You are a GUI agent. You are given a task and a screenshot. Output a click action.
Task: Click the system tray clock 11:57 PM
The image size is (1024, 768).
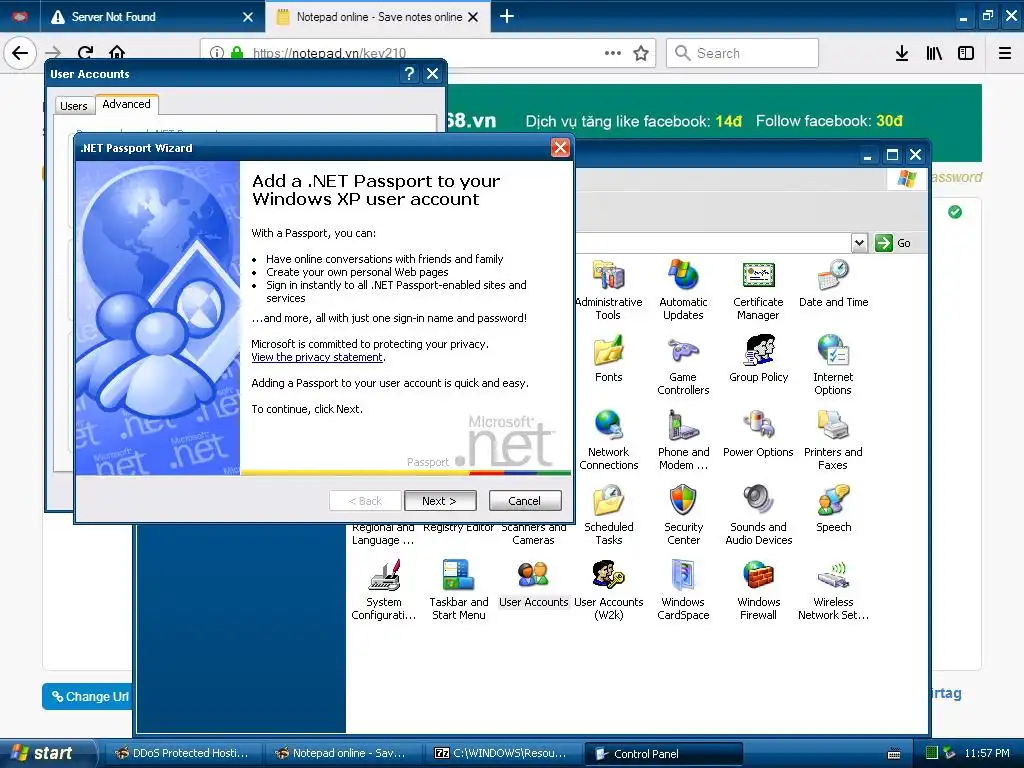click(987, 753)
